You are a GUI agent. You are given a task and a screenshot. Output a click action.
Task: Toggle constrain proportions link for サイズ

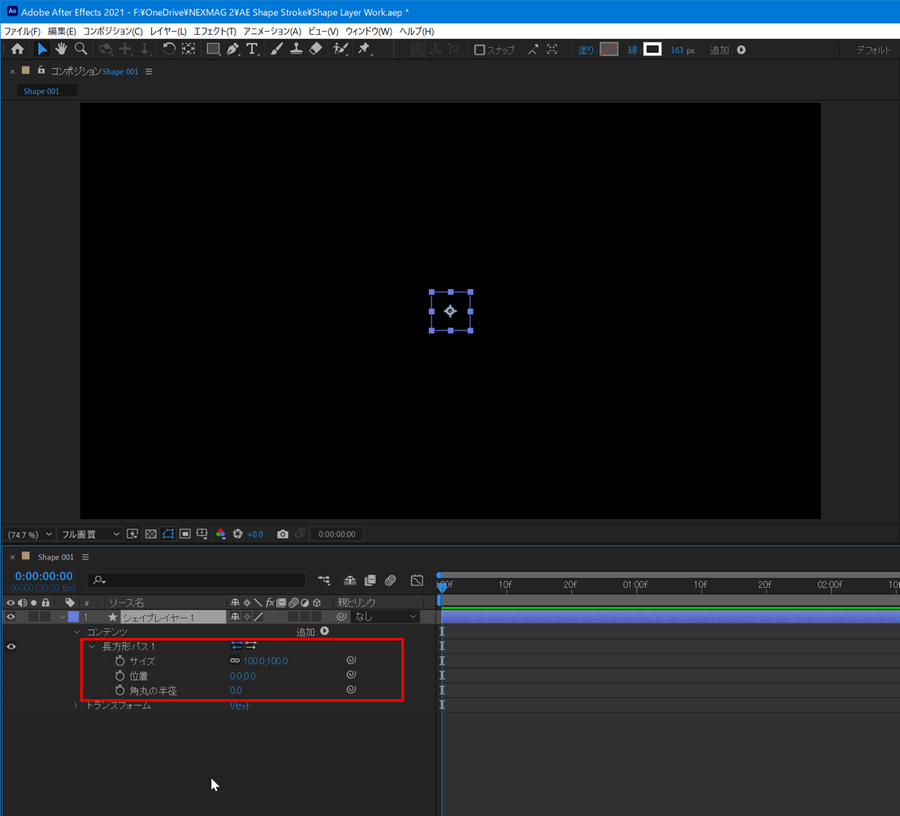pos(235,660)
